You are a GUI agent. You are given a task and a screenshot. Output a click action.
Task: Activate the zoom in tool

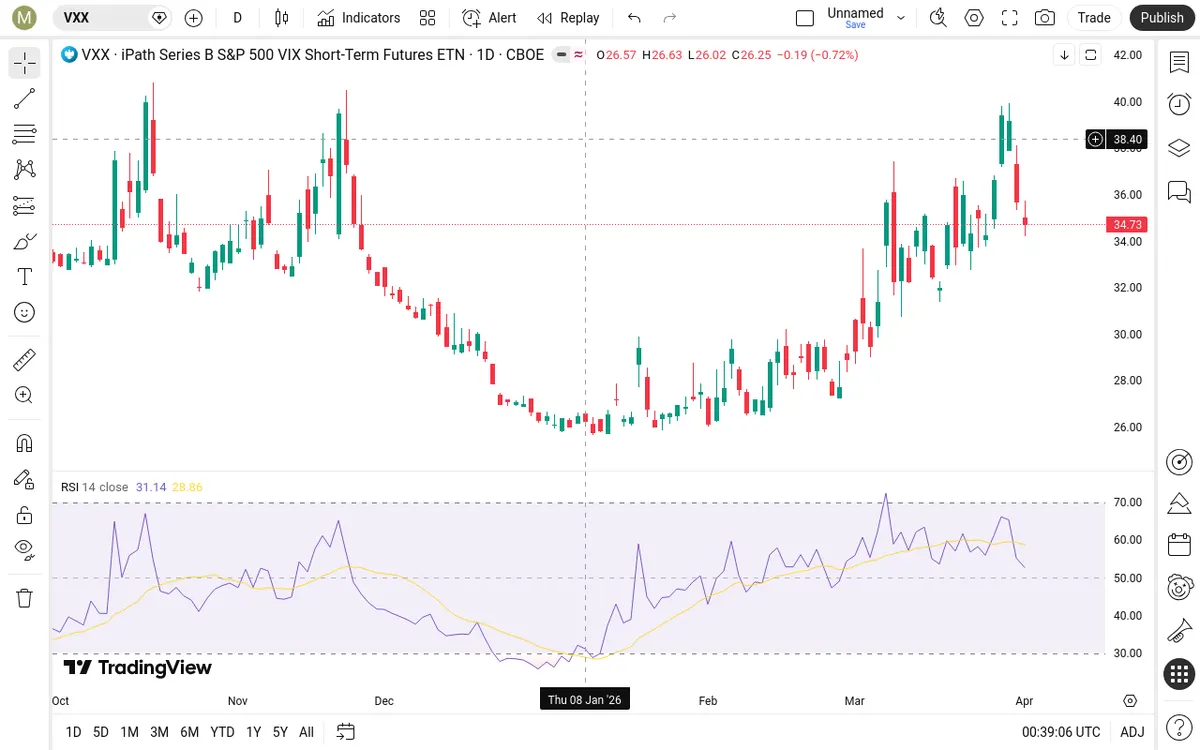coord(25,395)
